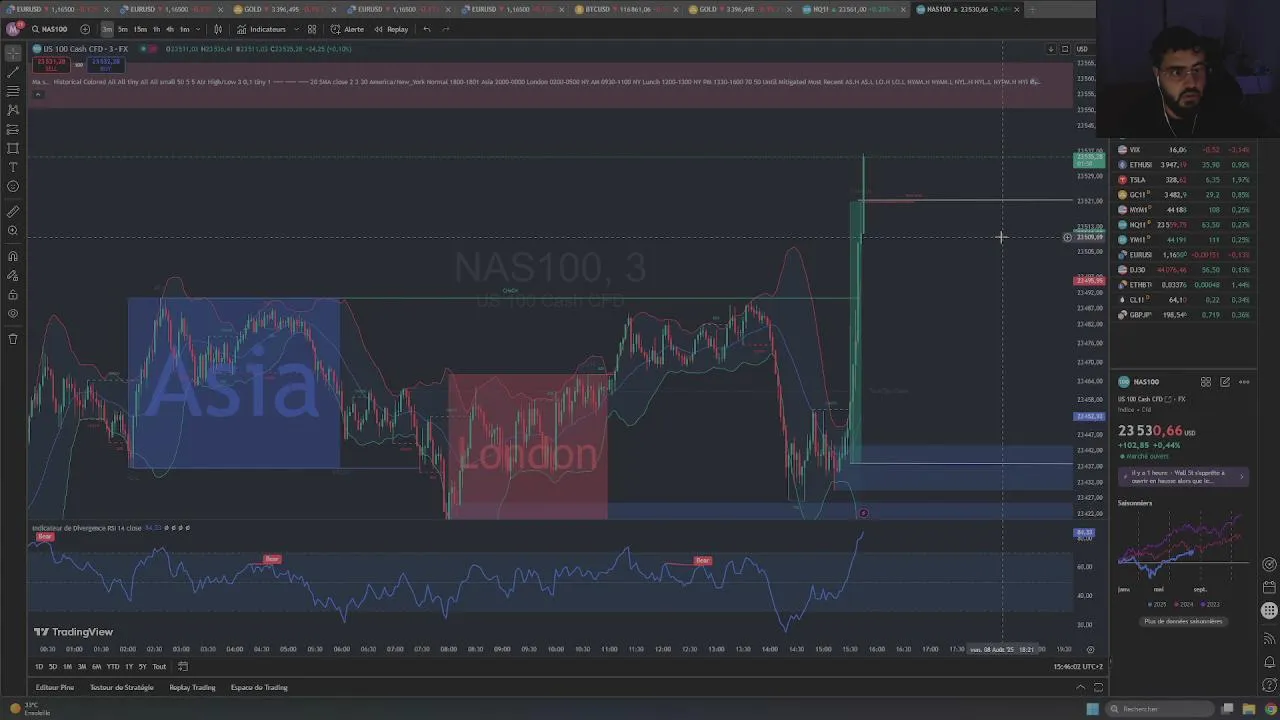This screenshot has width=1280, height=720.
Task: Open the Espace de Trading tab
Action: [x=259, y=688]
